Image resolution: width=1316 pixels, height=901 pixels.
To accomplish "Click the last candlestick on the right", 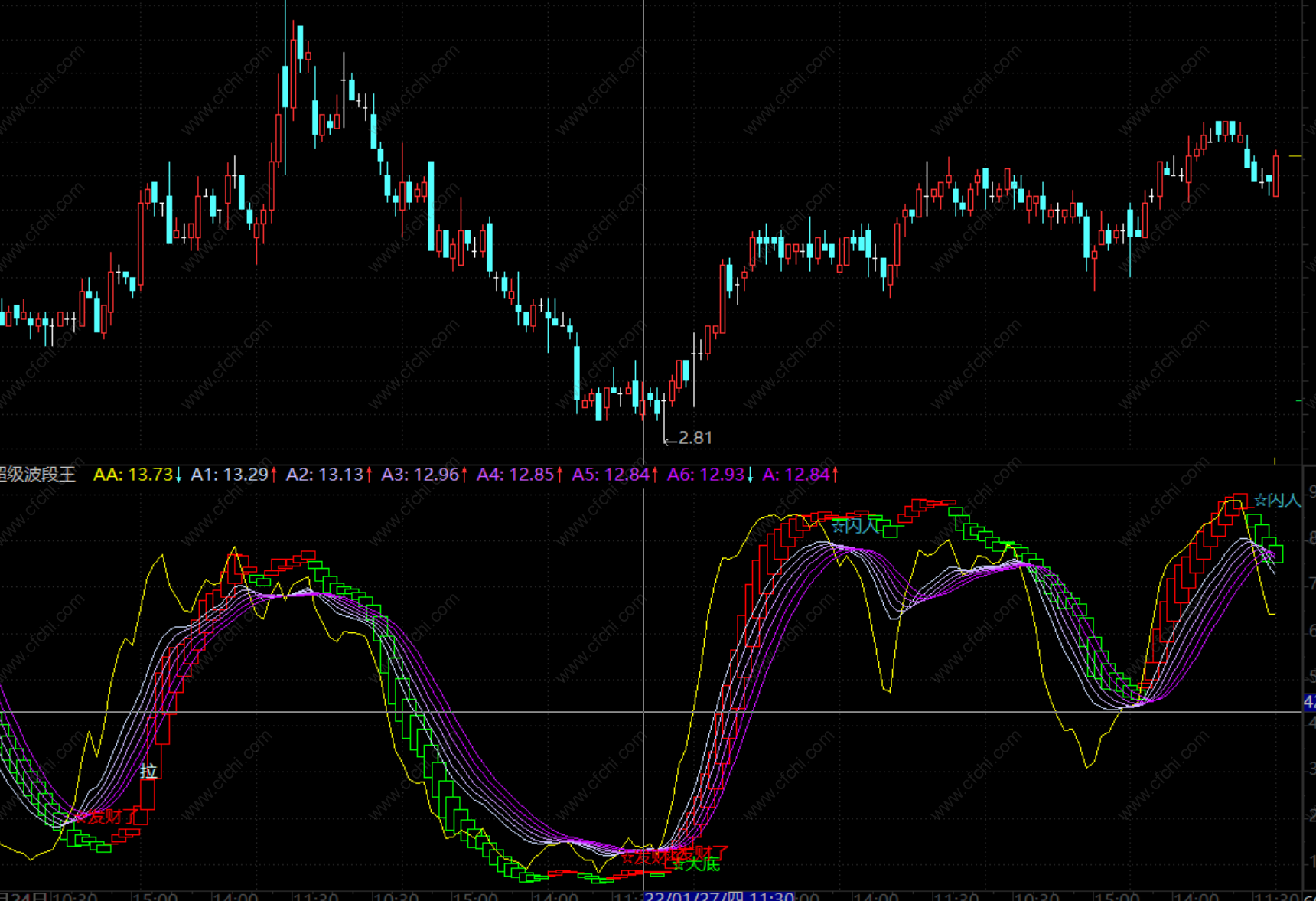I will click(1275, 175).
